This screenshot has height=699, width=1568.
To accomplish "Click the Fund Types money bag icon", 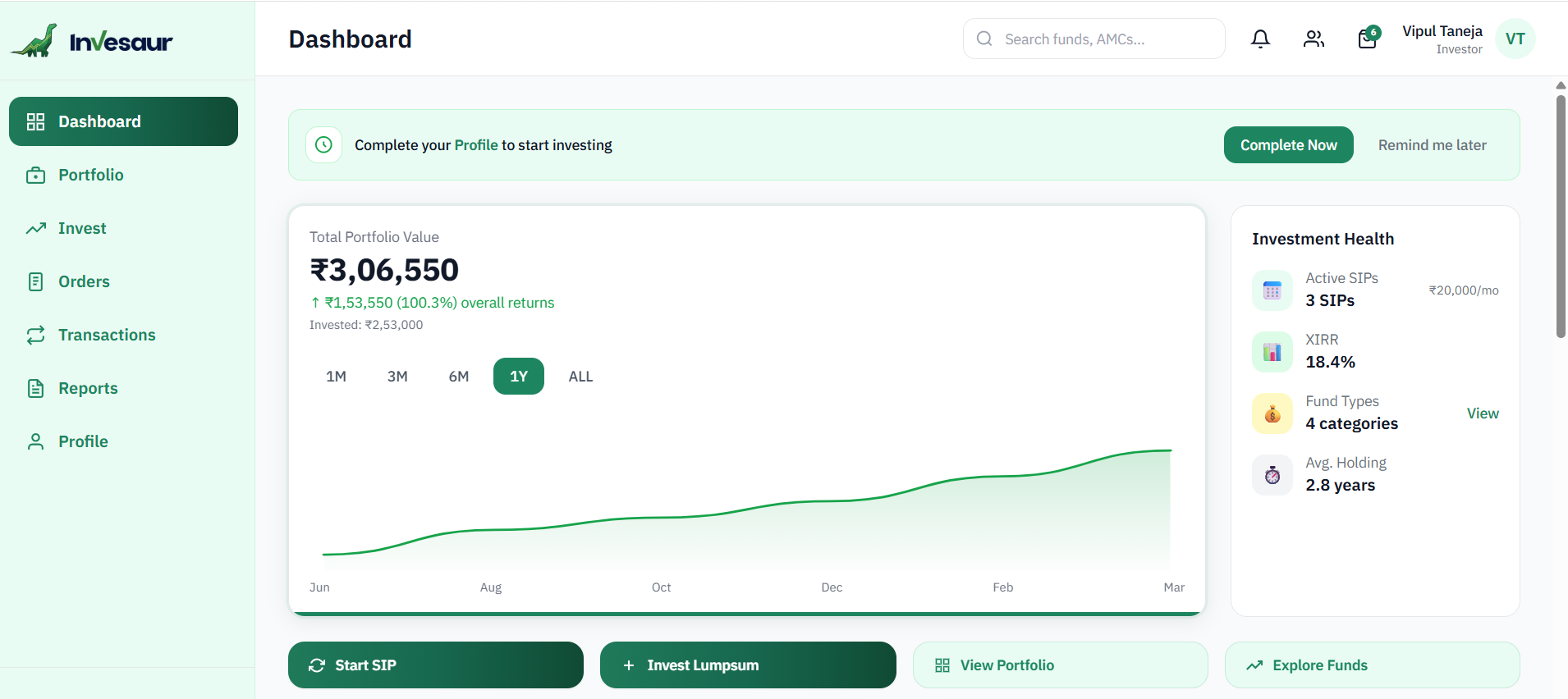I will pos(1272,413).
